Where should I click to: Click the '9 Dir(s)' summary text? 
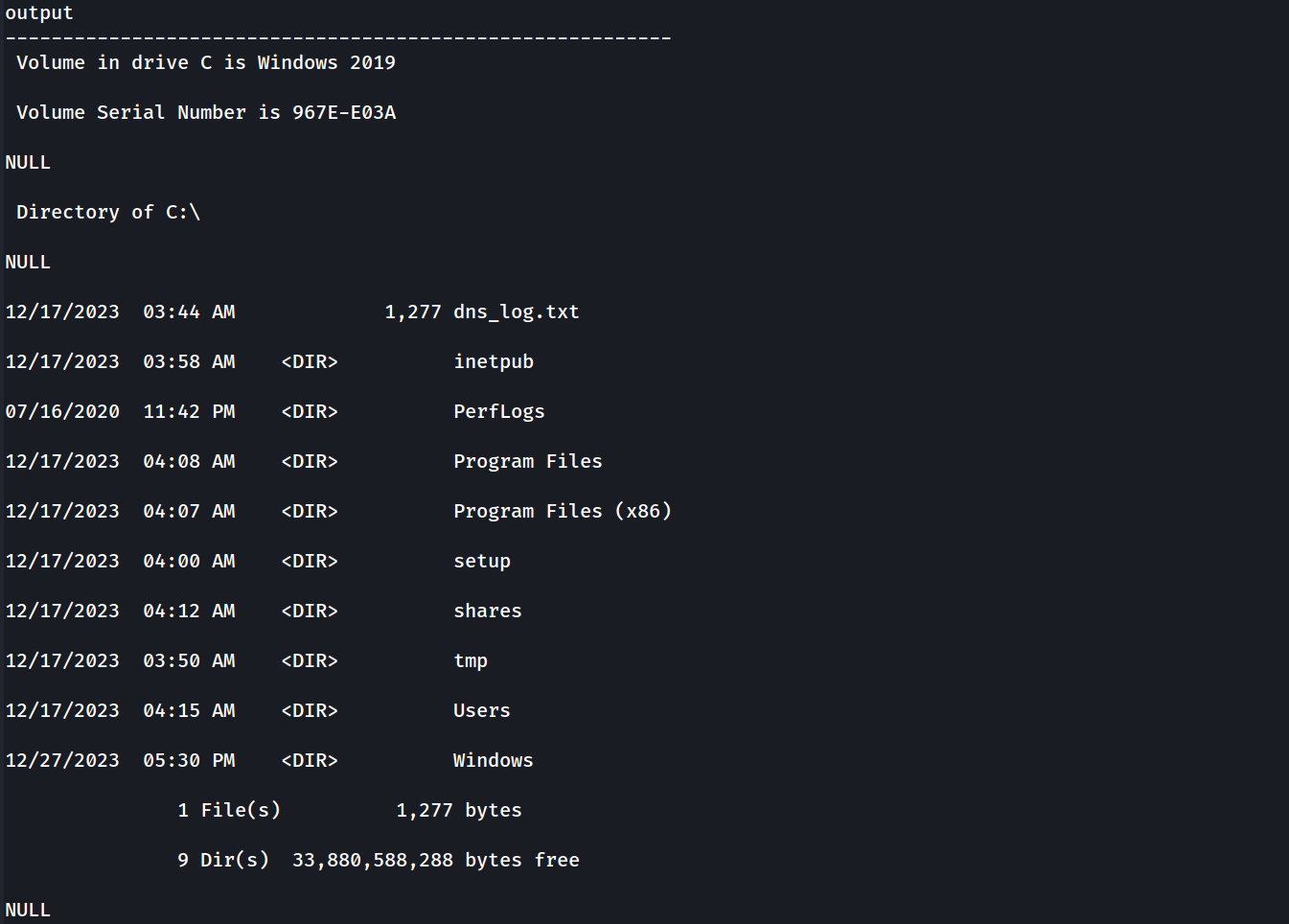click(x=223, y=861)
